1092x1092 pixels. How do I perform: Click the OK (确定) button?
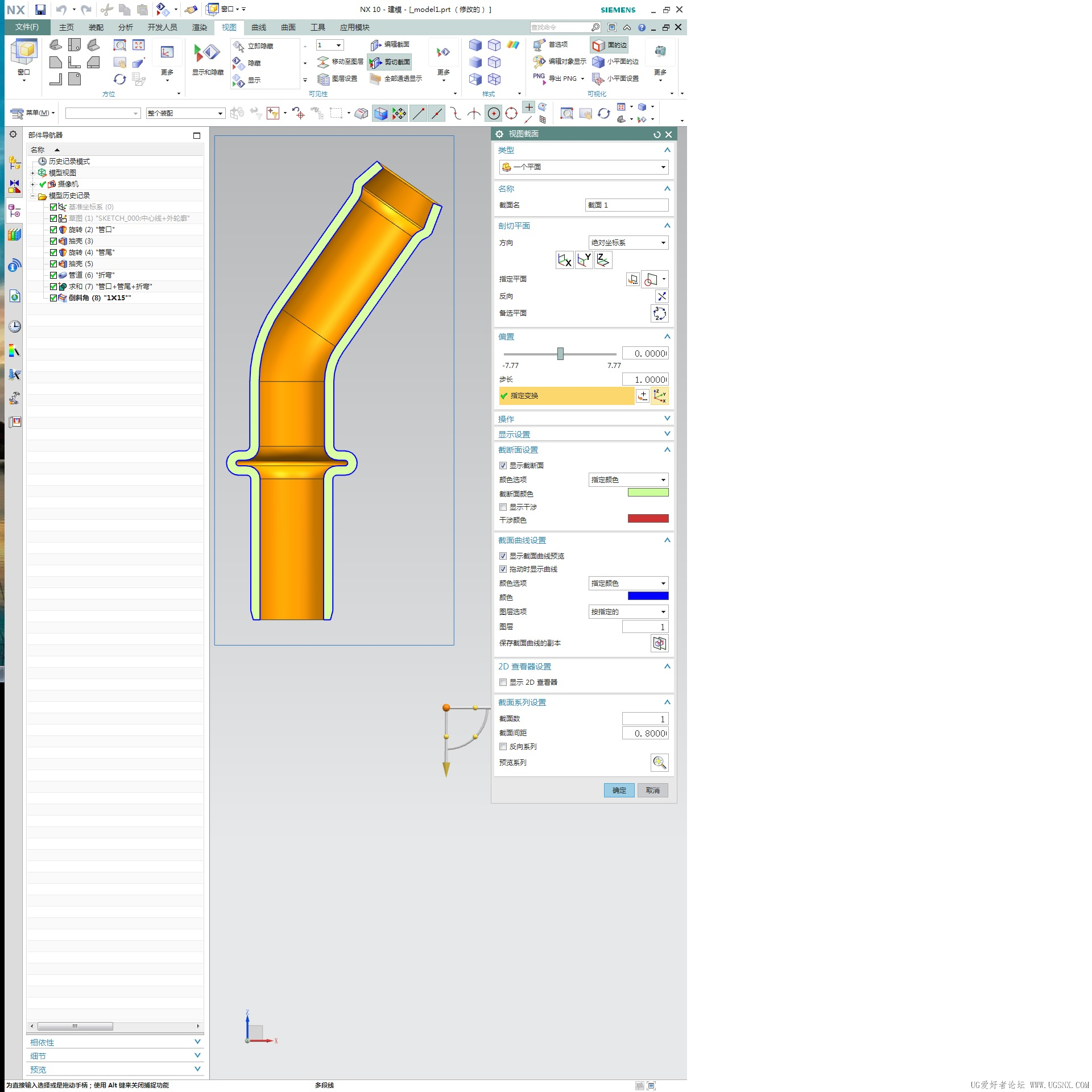619,790
